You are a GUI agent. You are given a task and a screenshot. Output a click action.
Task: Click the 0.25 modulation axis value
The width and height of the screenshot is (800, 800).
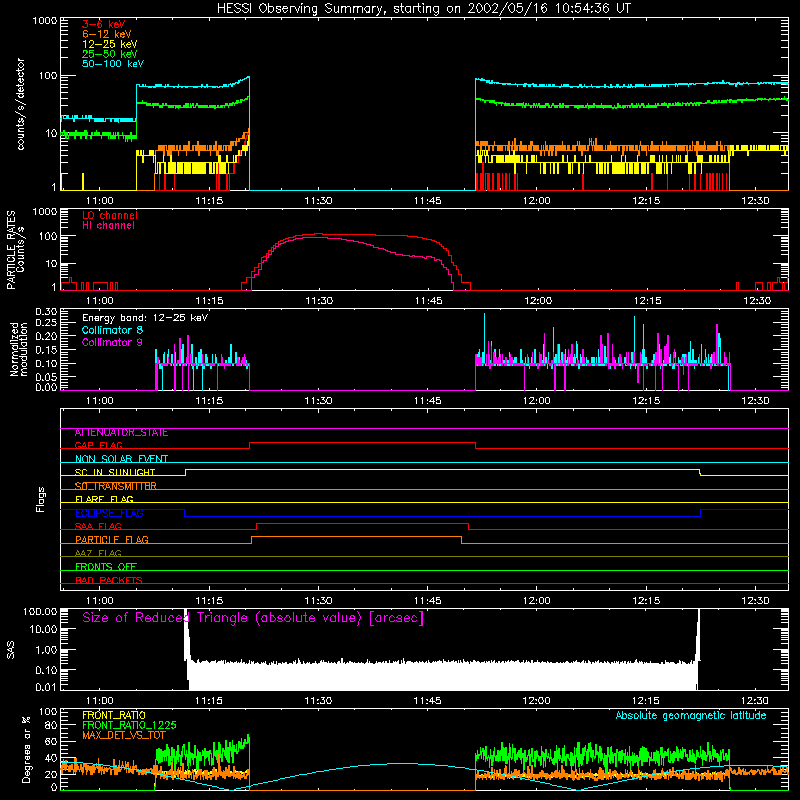pyautogui.click(x=46, y=323)
